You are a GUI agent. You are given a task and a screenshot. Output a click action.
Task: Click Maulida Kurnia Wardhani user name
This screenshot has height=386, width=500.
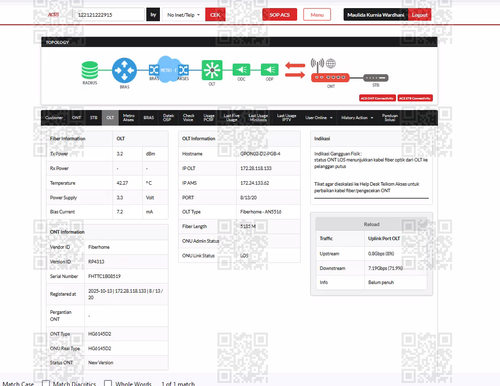tap(376, 15)
